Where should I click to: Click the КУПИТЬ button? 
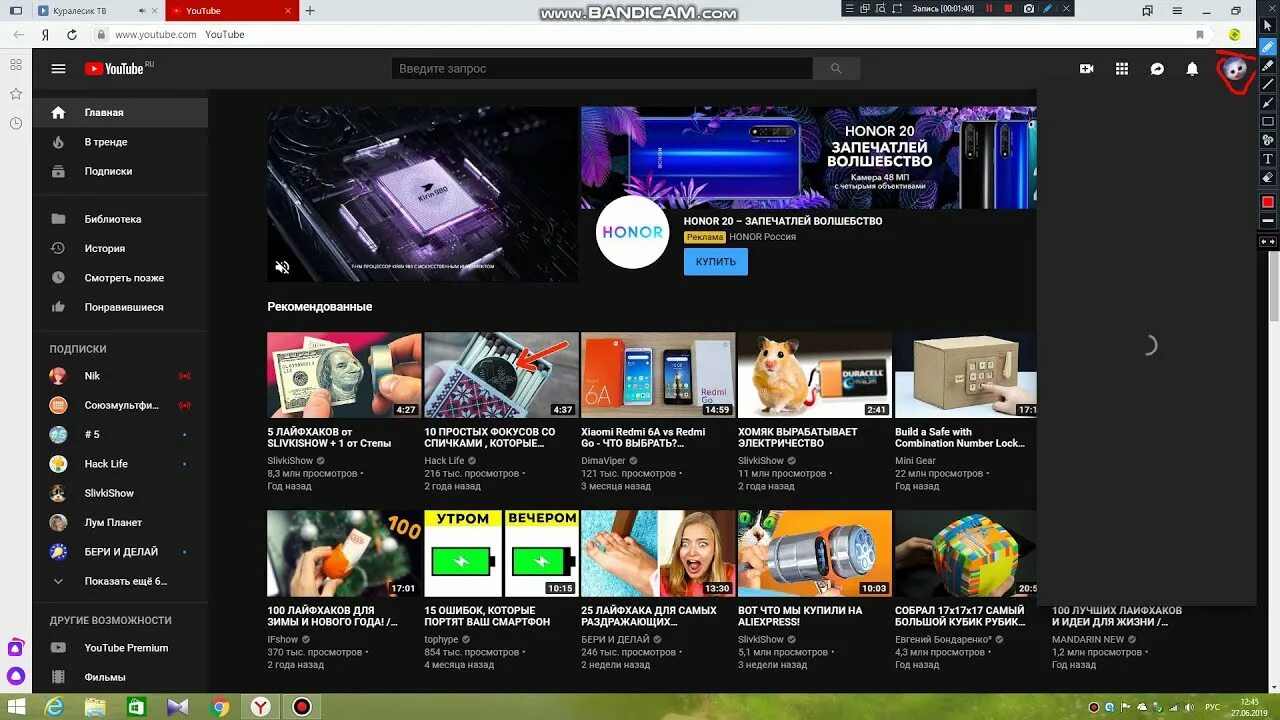pyautogui.click(x=716, y=262)
